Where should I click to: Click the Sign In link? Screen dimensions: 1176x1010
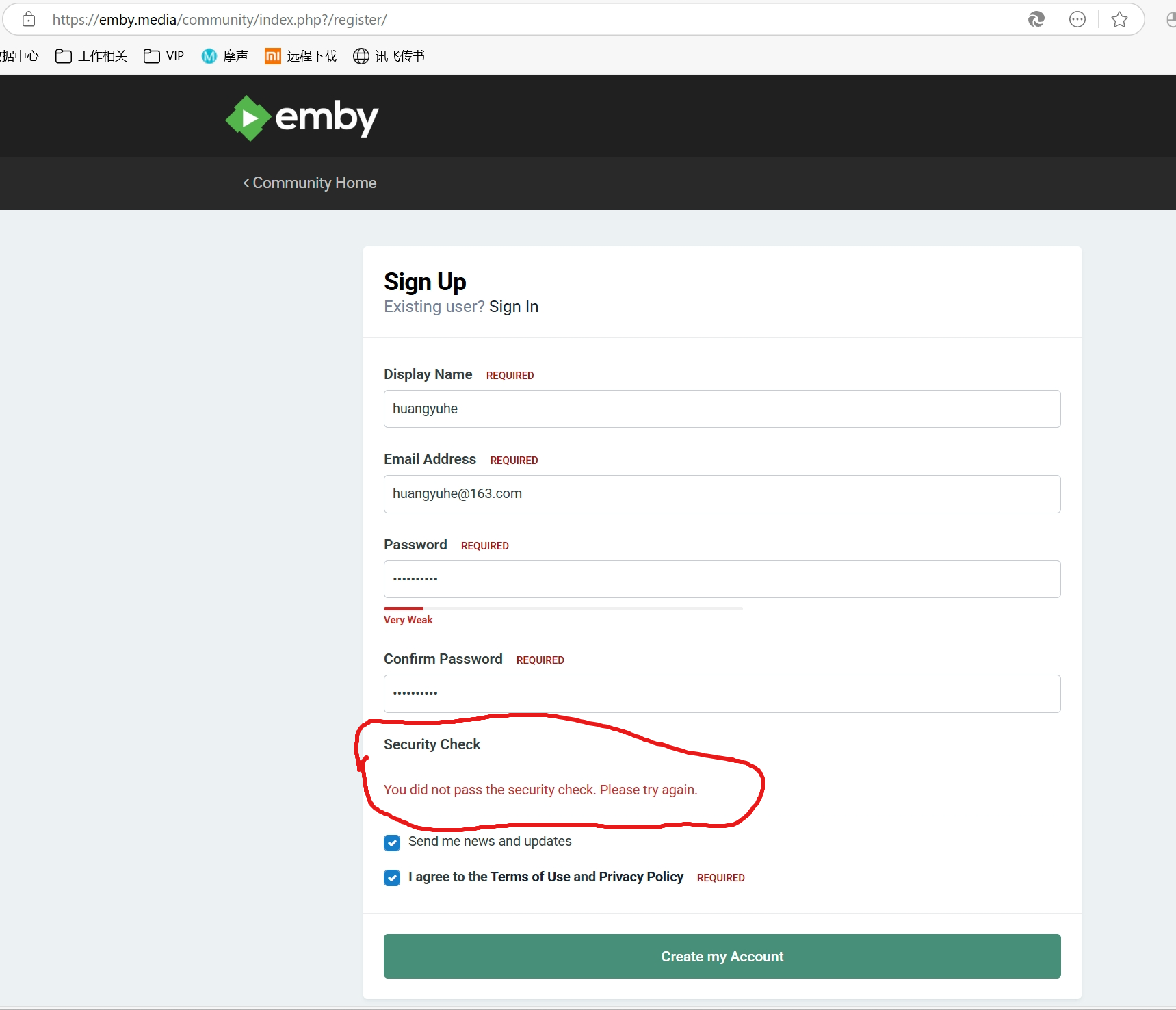coord(514,307)
